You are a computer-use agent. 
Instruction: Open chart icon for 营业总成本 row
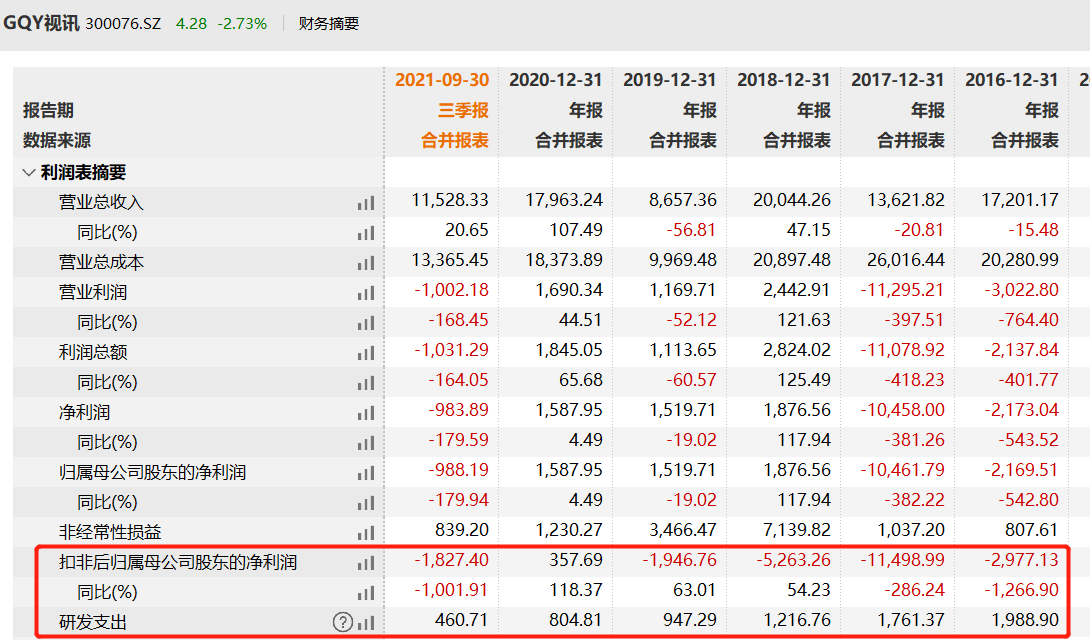pyautogui.click(x=366, y=263)
